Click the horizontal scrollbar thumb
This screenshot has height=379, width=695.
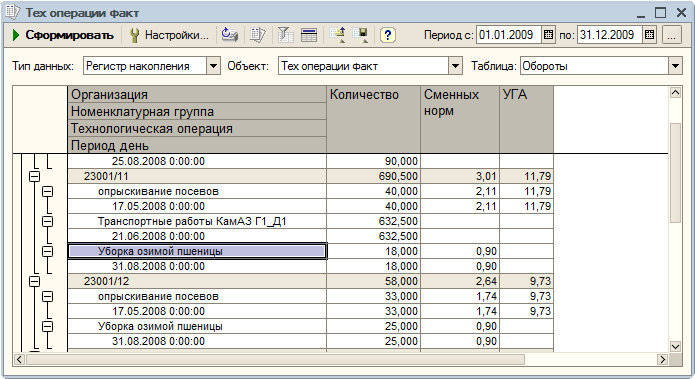point(275,359)
